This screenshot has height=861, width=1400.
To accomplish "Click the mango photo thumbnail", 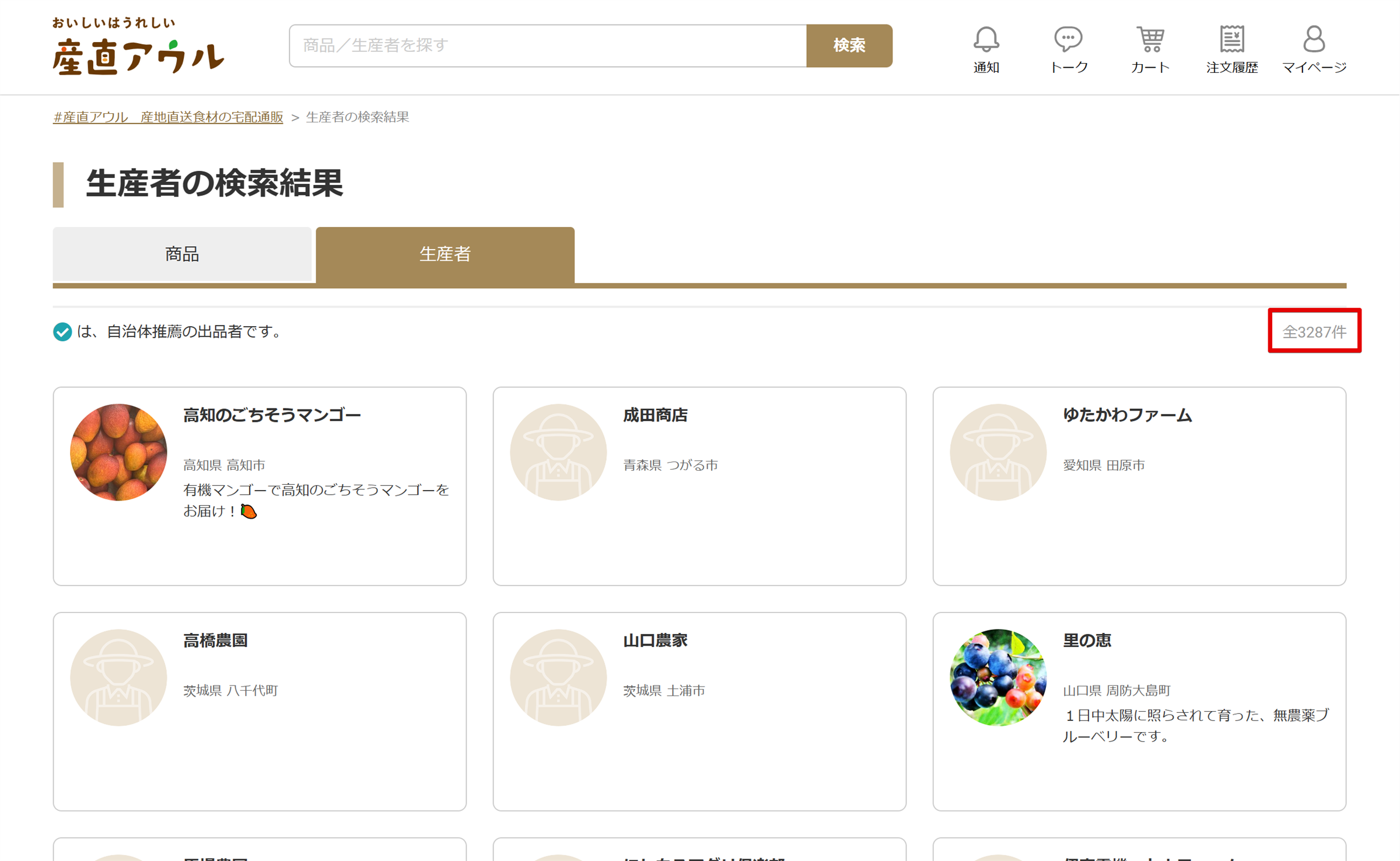I will (x=118, y=452).
